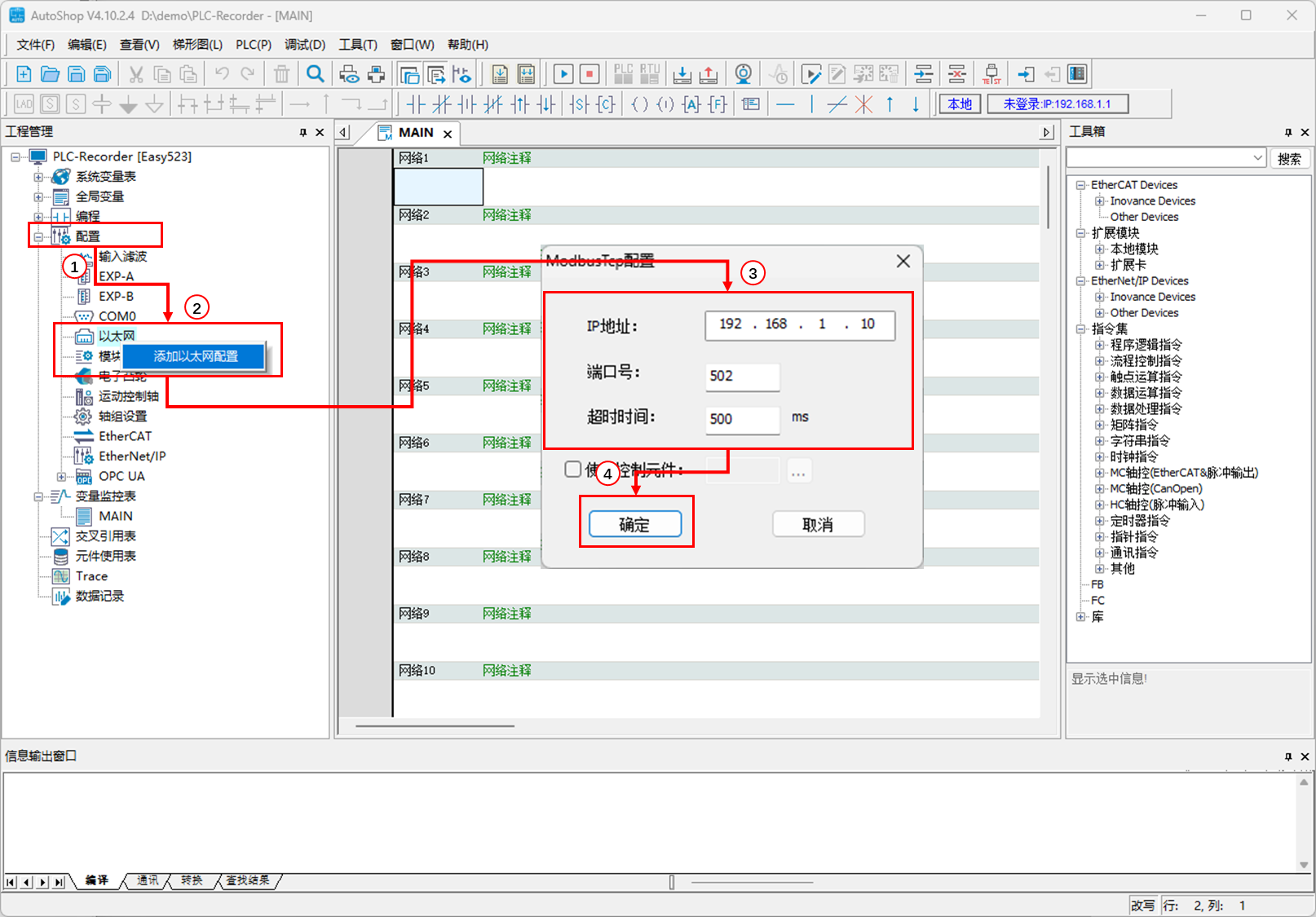This screenshot has width=1316, height=917.
Task: Click 确定 to confirm ModbusTcp settings
Action: (x=635, y=524)
